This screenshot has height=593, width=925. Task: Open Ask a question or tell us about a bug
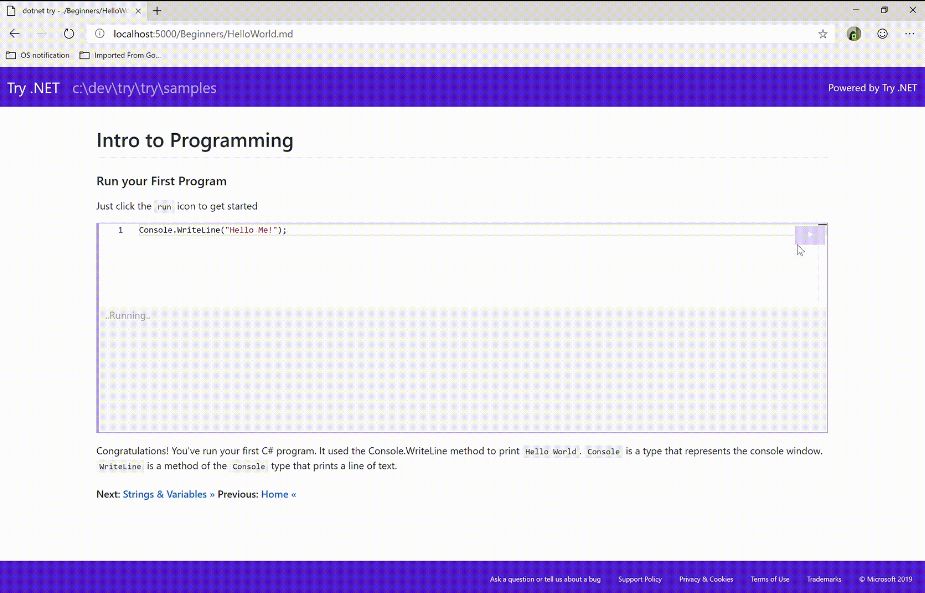click(x=545, y=579)
